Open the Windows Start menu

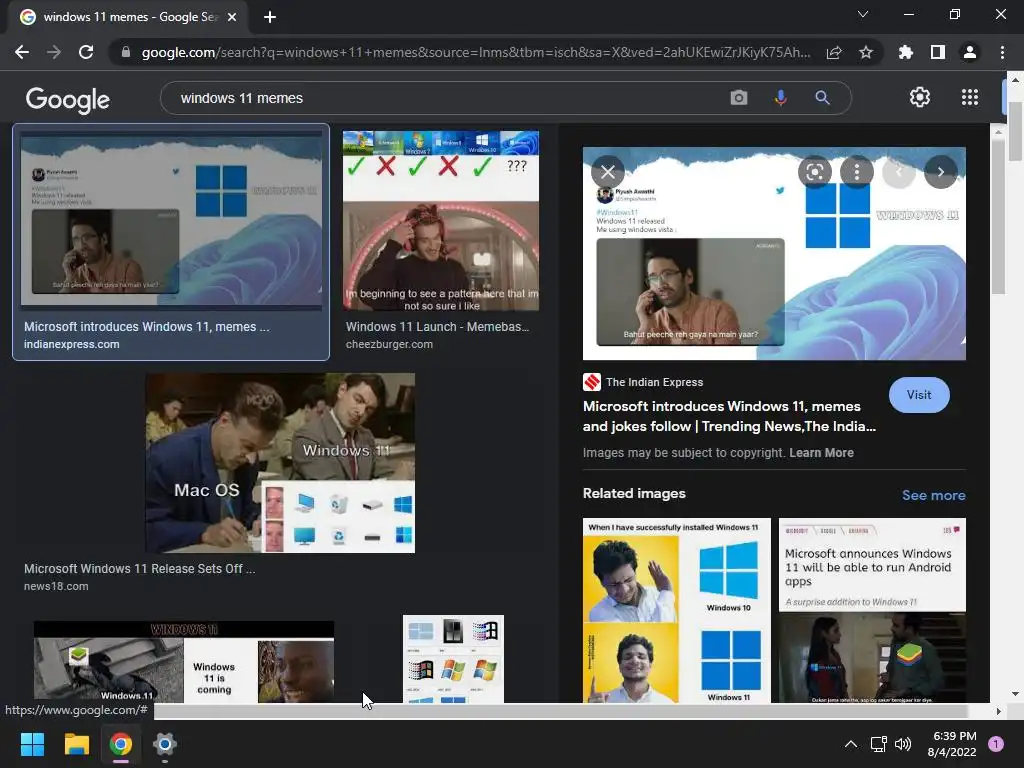pos(32,744)
